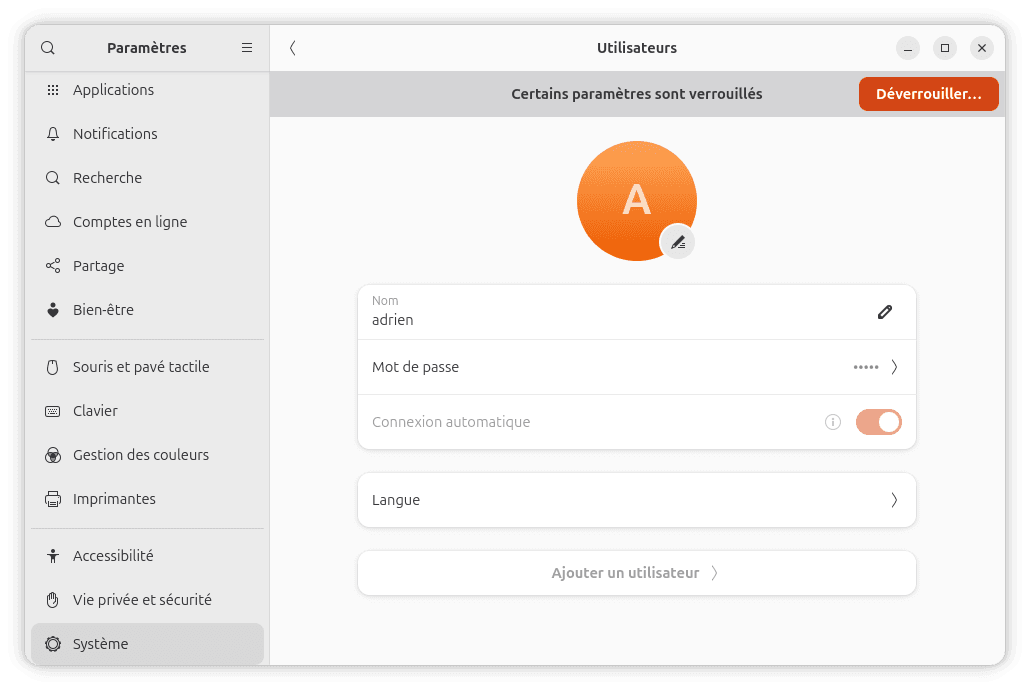Click the Bien-être label in sidebar
1030x690 pixels.
103,310
